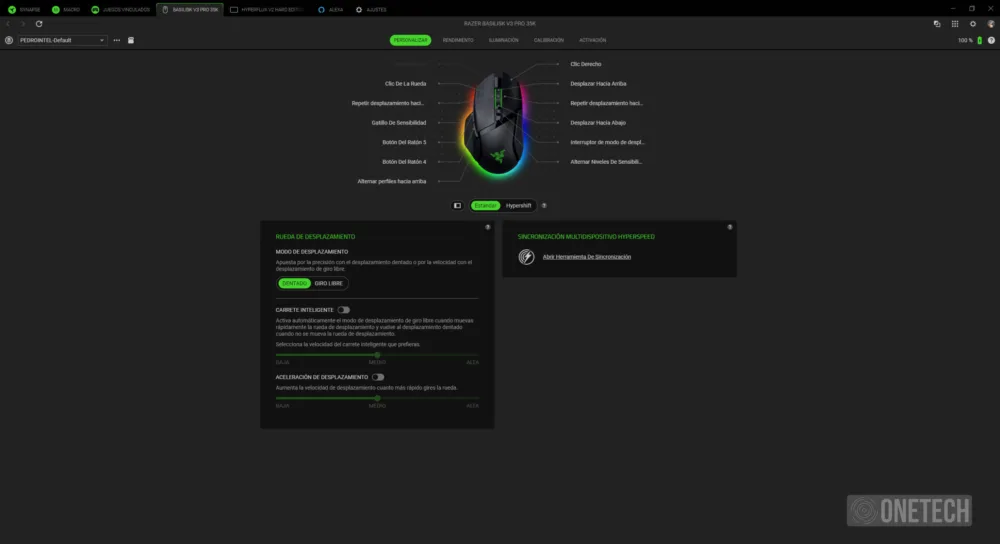
Task: Click the Ajustes gear icon in tab bar
Action: click(x=359, y=10)
